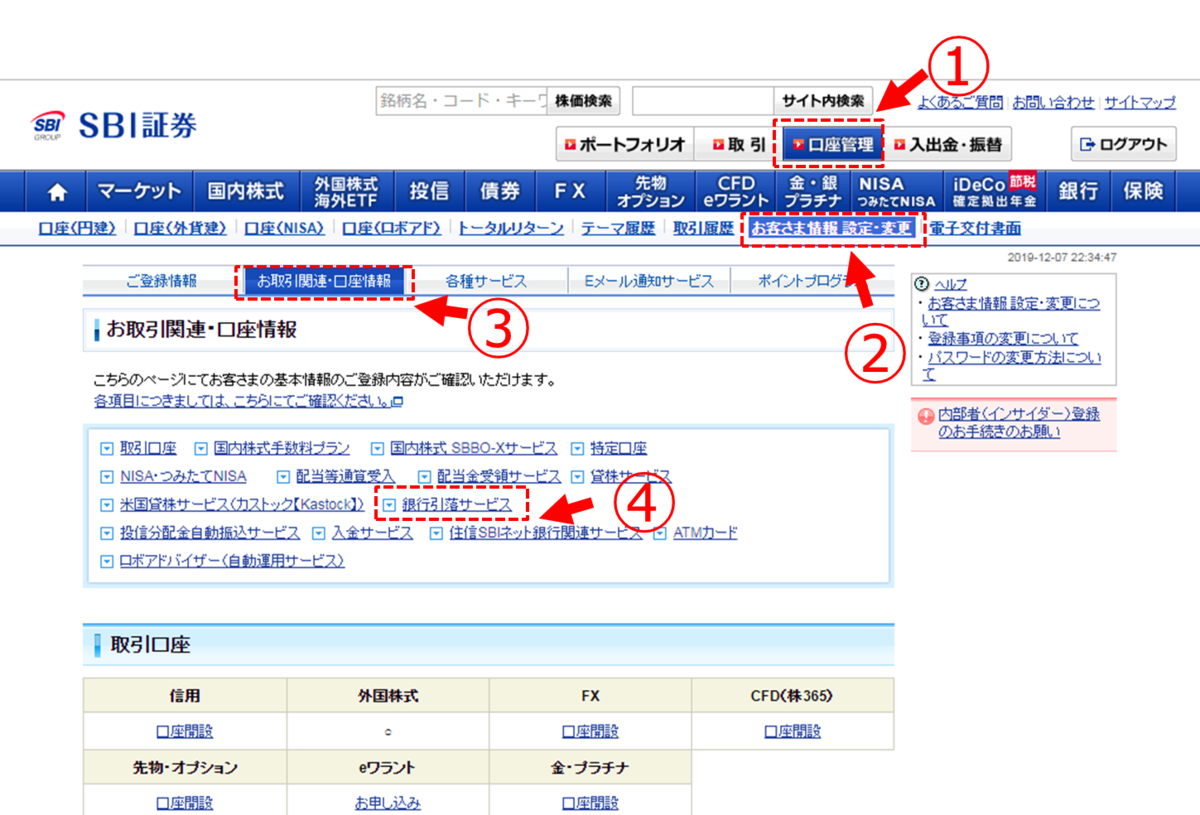This screenshot has height=815, width=1200.
Task: Open the マーケット menu
Action: 140,190
